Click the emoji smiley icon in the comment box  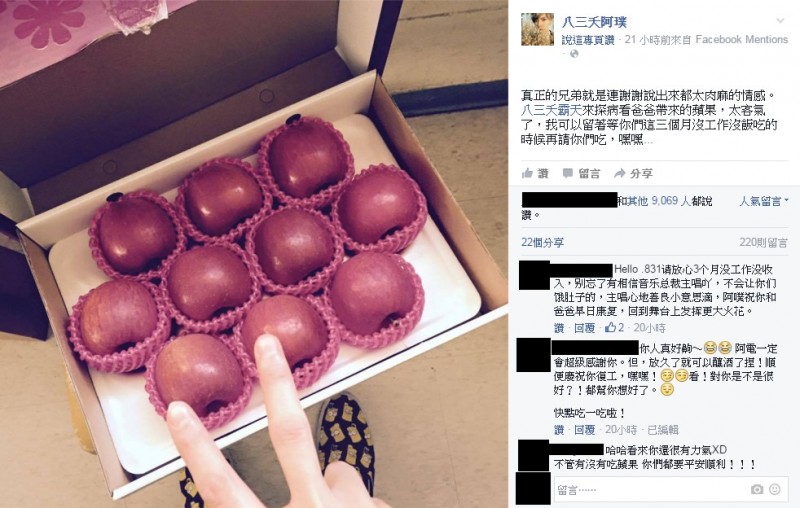[x=774, y=490]
